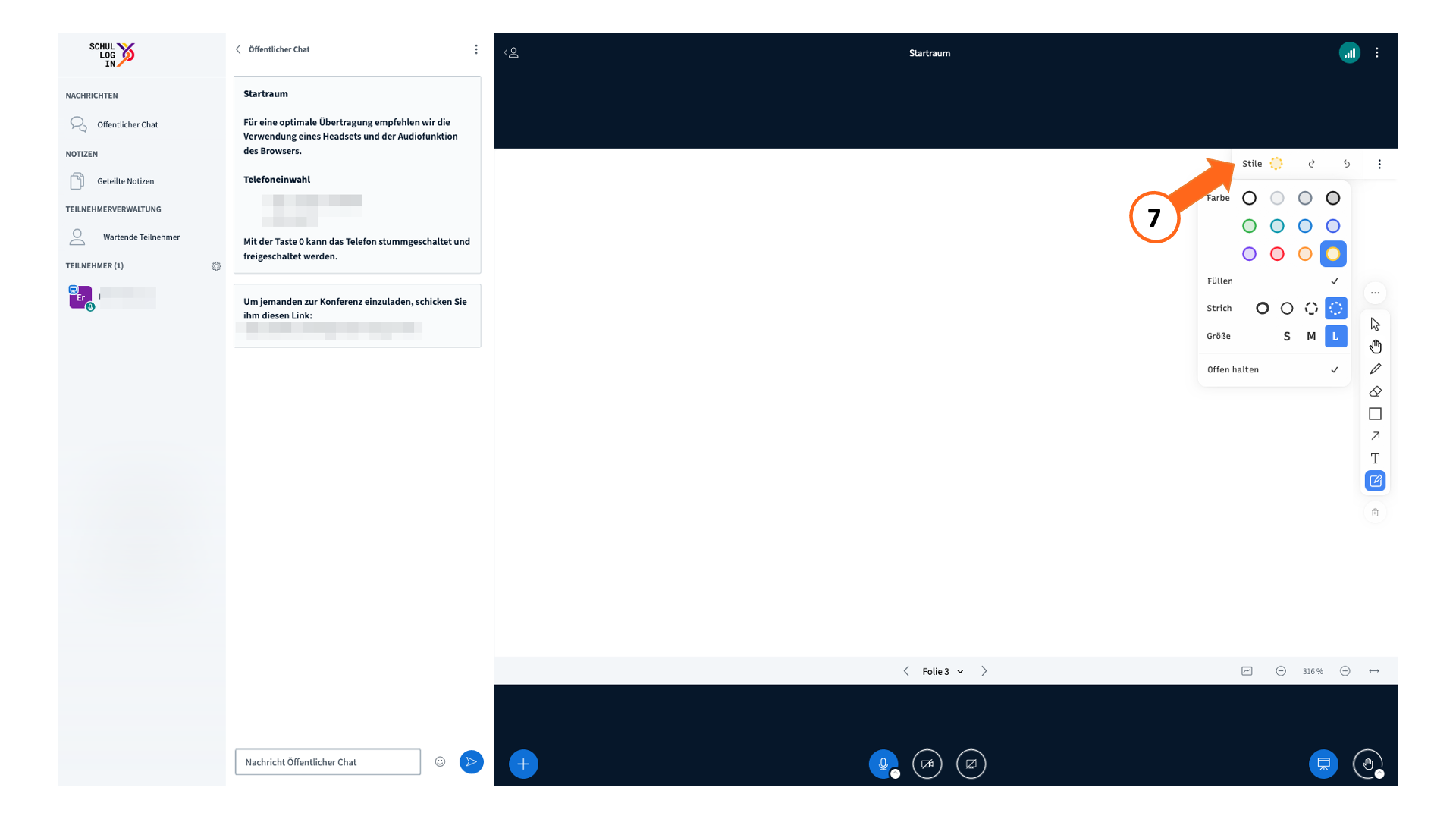1456x819 pixels.
Task: Collapse the Stile style panel
Action: pyautogui.click(x=1261, y=164)
